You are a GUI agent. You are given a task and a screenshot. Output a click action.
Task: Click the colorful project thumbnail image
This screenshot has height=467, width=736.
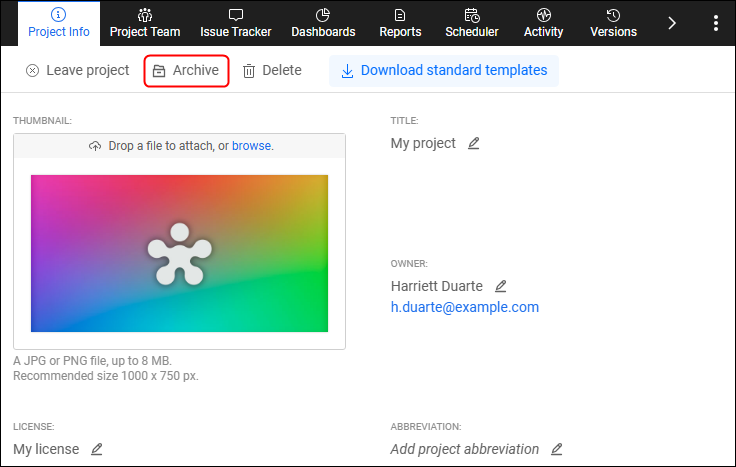179,253
